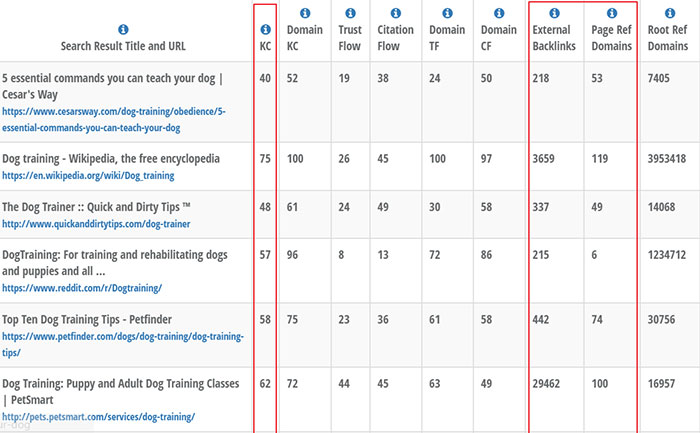Click info icon above Root Ref Domains
The height and width of the screenshot is (433, 700).
click(x=667, y=13)
